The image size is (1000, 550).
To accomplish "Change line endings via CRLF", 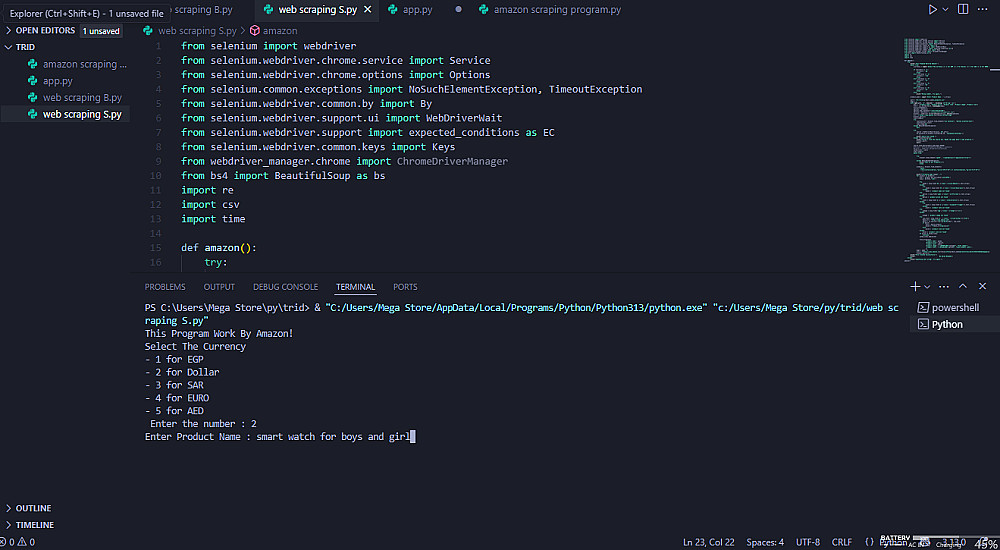I will [841, 542].
